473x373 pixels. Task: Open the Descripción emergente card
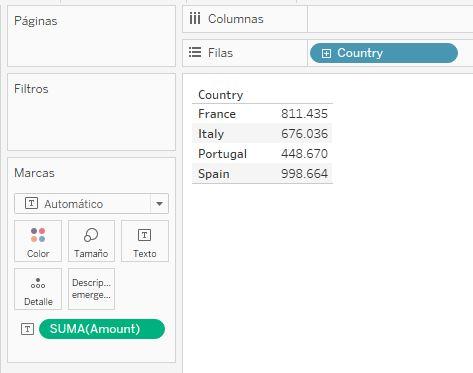tap(91, 289)
